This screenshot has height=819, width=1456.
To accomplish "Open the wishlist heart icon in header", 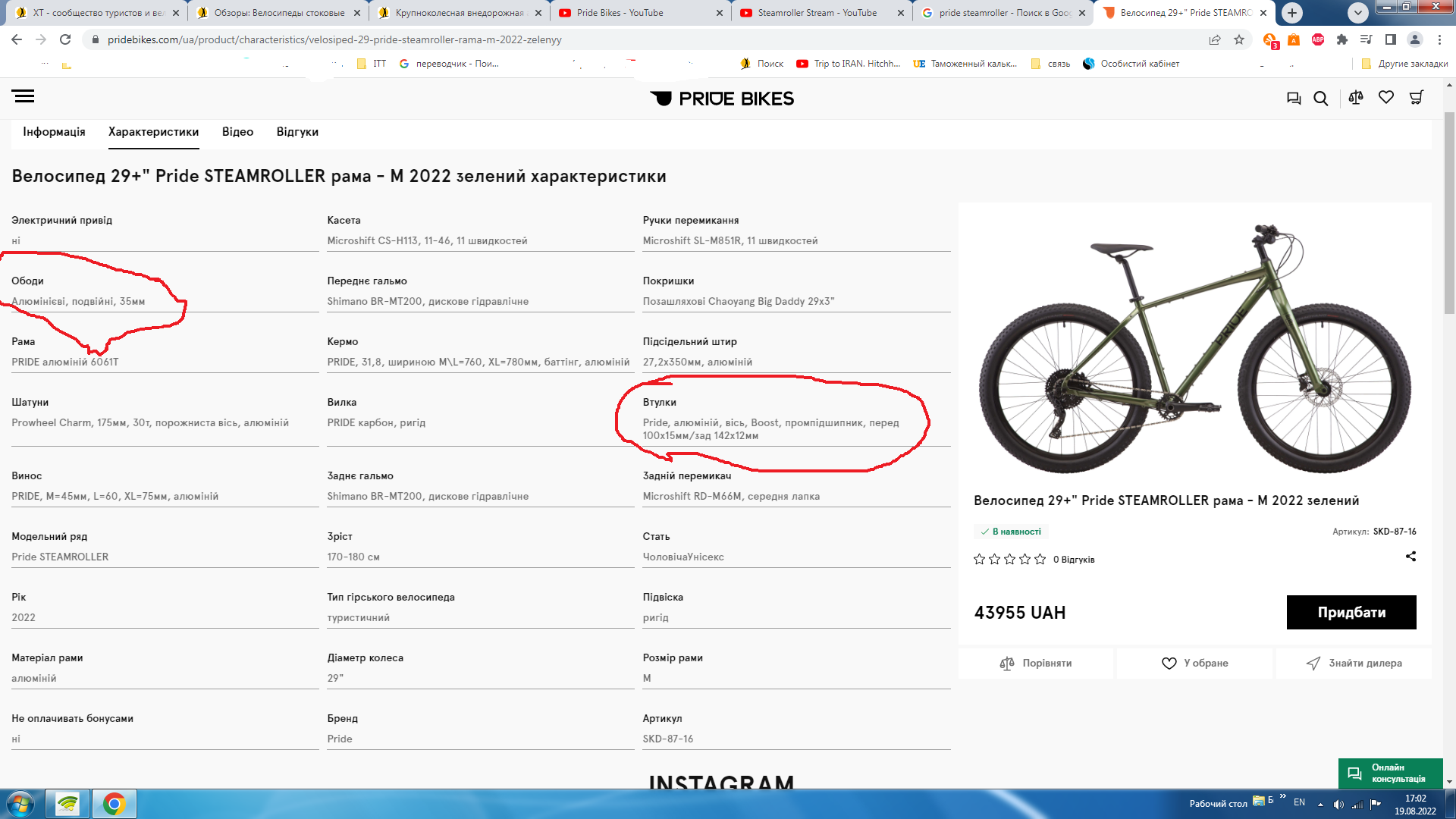I will click(1386, 97).
